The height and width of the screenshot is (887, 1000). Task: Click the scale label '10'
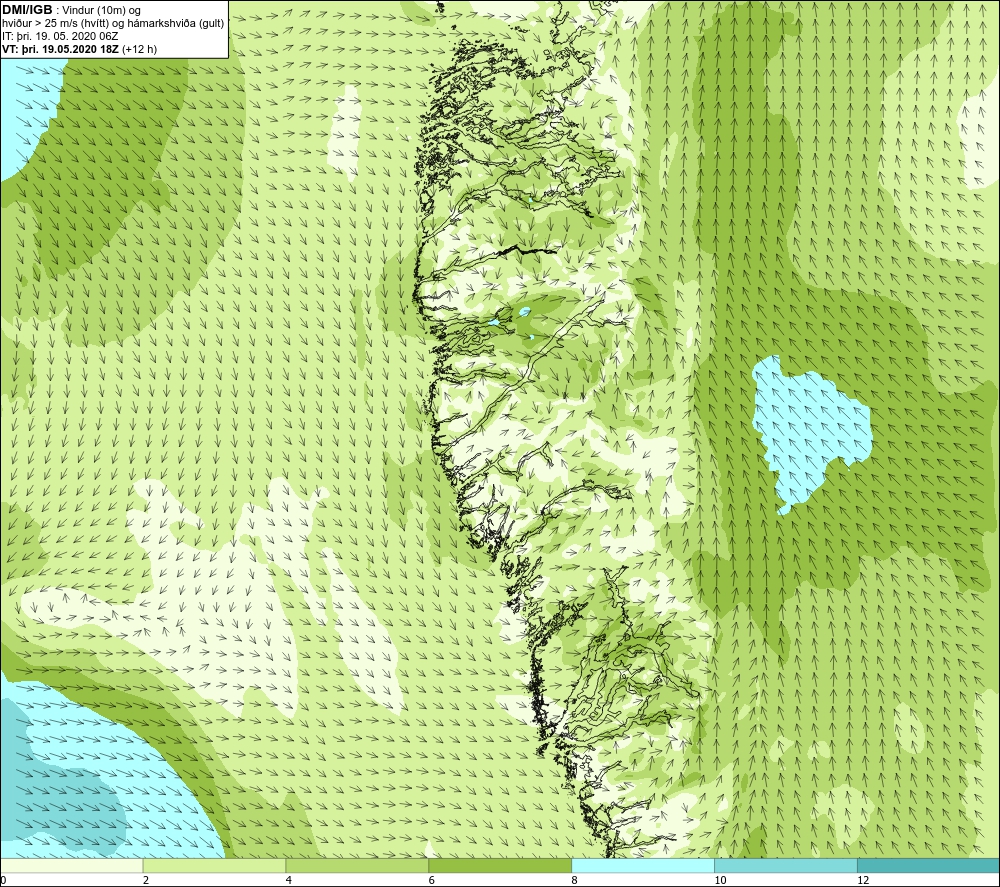click(x=720, y=880)
